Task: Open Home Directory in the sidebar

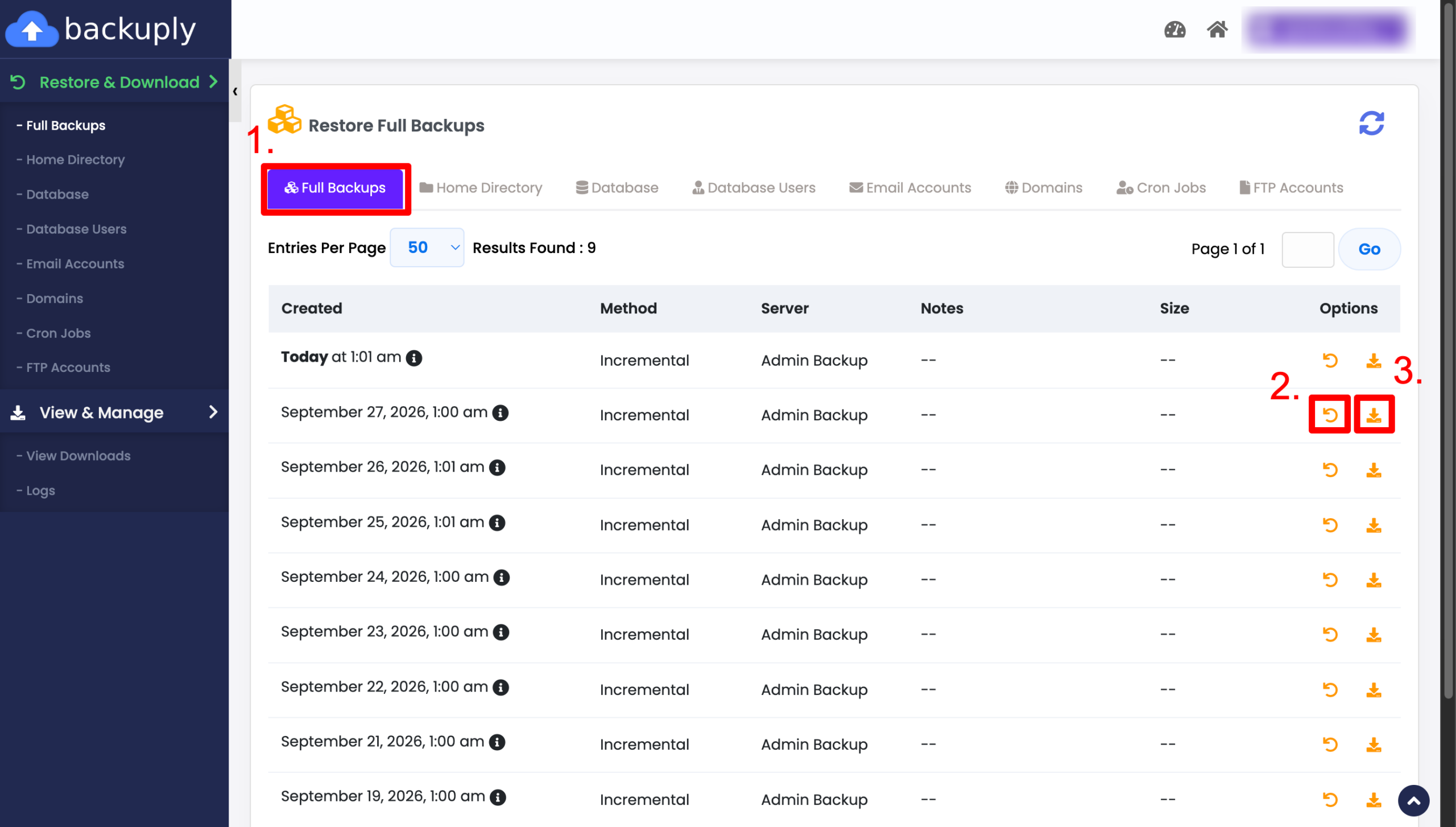Action: 71,160
